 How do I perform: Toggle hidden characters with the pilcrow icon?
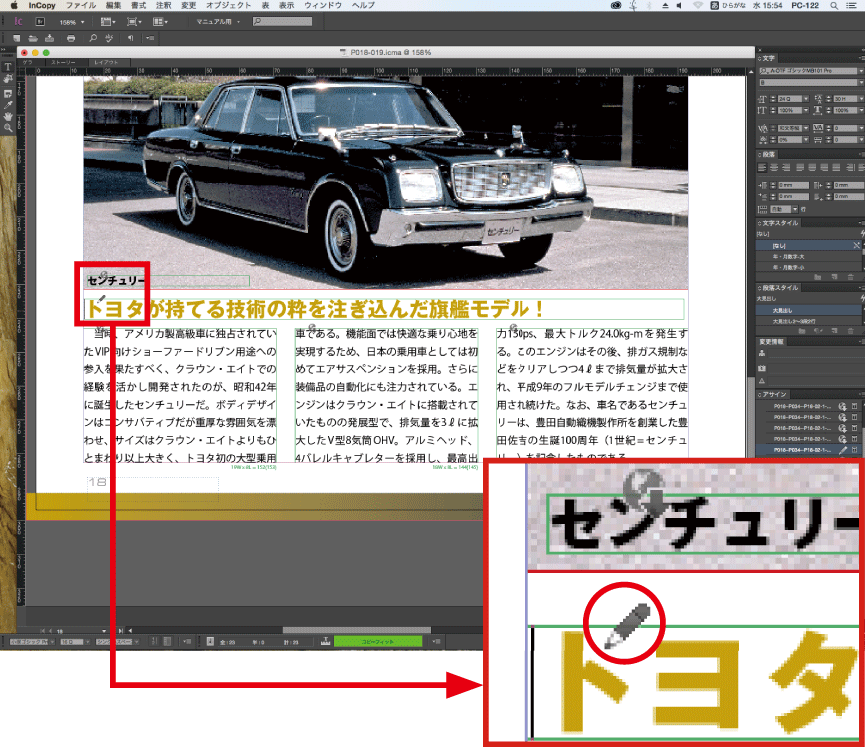pos(130,38)
